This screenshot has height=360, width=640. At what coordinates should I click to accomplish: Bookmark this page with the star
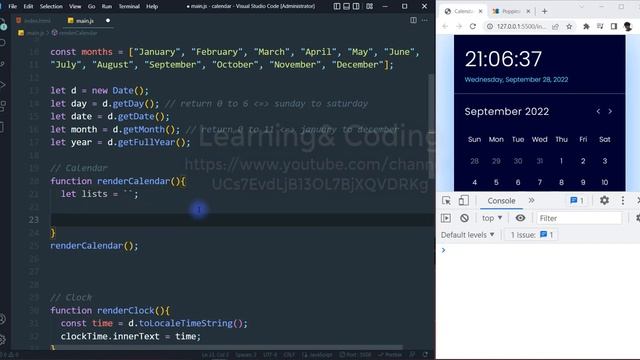pos(569,26)
